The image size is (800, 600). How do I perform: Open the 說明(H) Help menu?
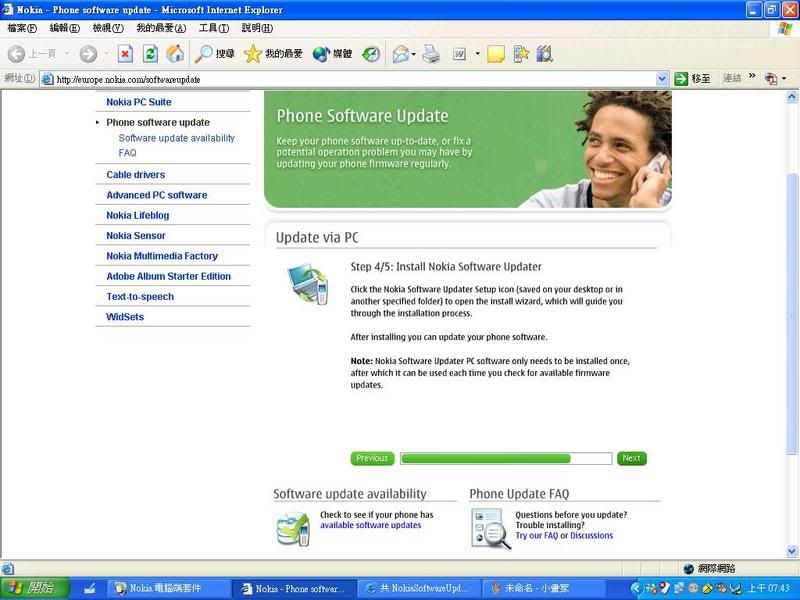click(257, 28)
